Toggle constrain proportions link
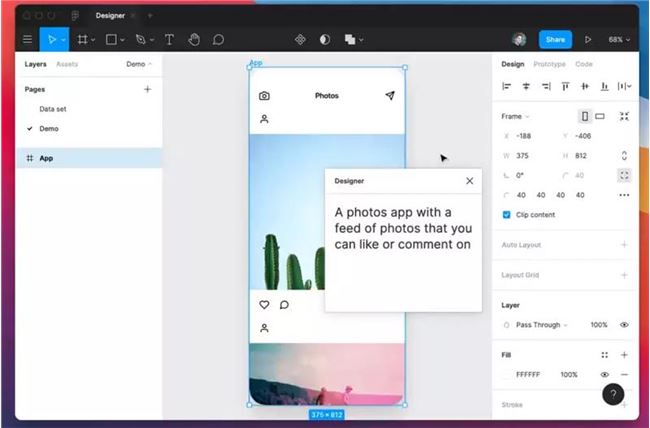 [x=624, y=156]
